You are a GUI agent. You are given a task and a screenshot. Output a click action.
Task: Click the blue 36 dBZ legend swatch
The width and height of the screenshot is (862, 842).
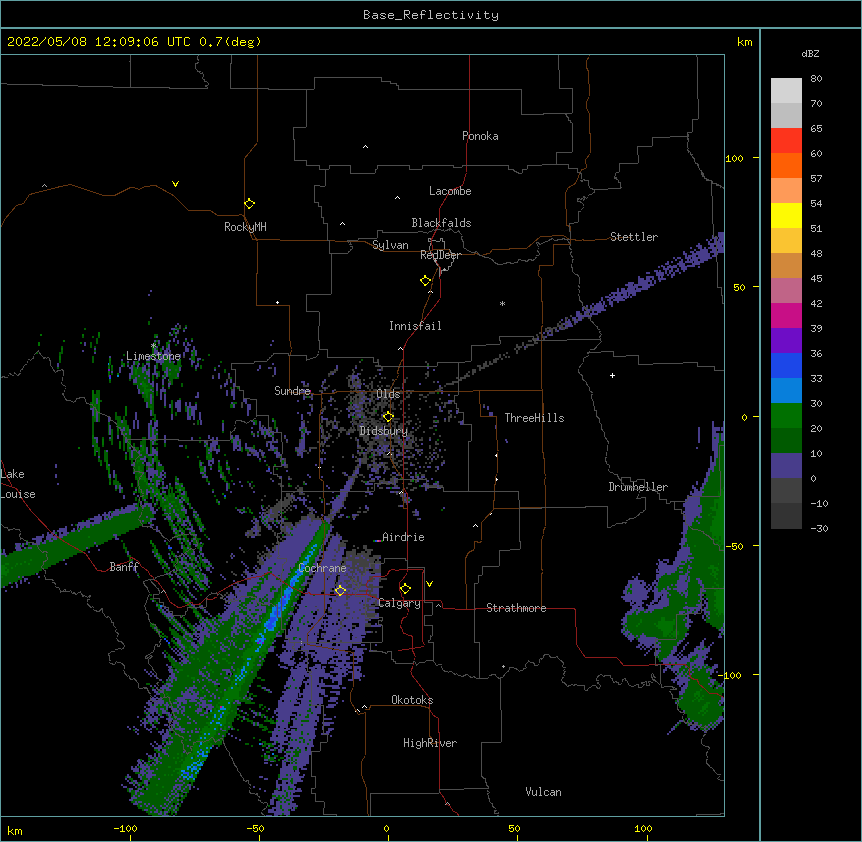[786, 365]
